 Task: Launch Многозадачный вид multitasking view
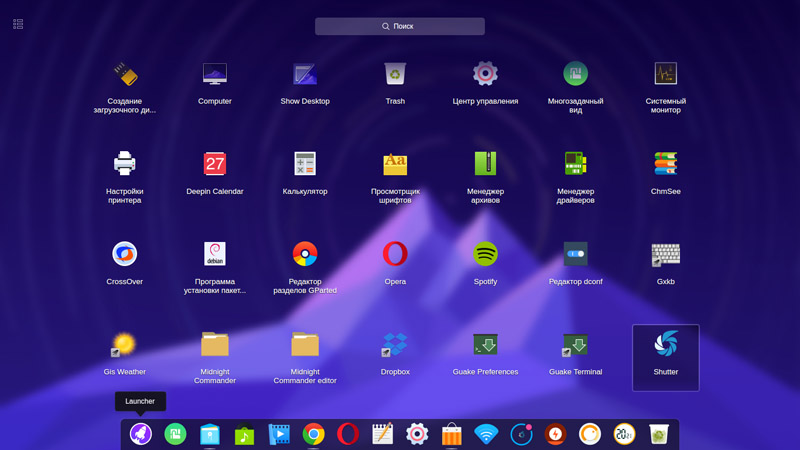[576, 74]
